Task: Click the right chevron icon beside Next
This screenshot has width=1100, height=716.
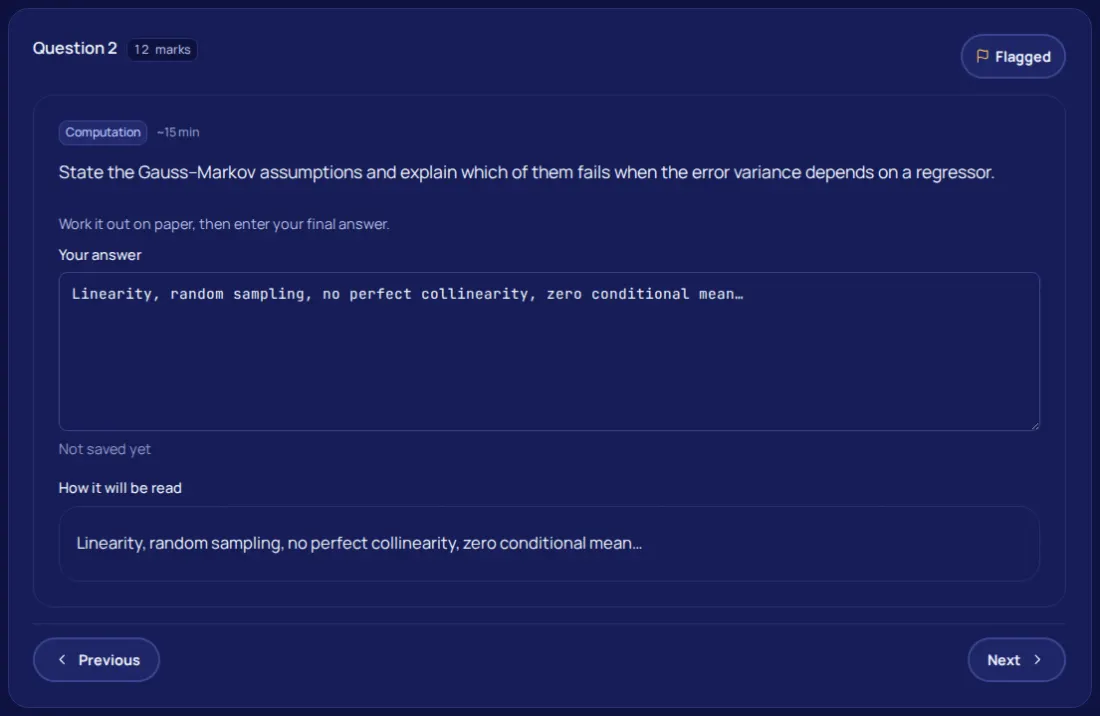Action: pyautogui.click(x=1037, y=659)
